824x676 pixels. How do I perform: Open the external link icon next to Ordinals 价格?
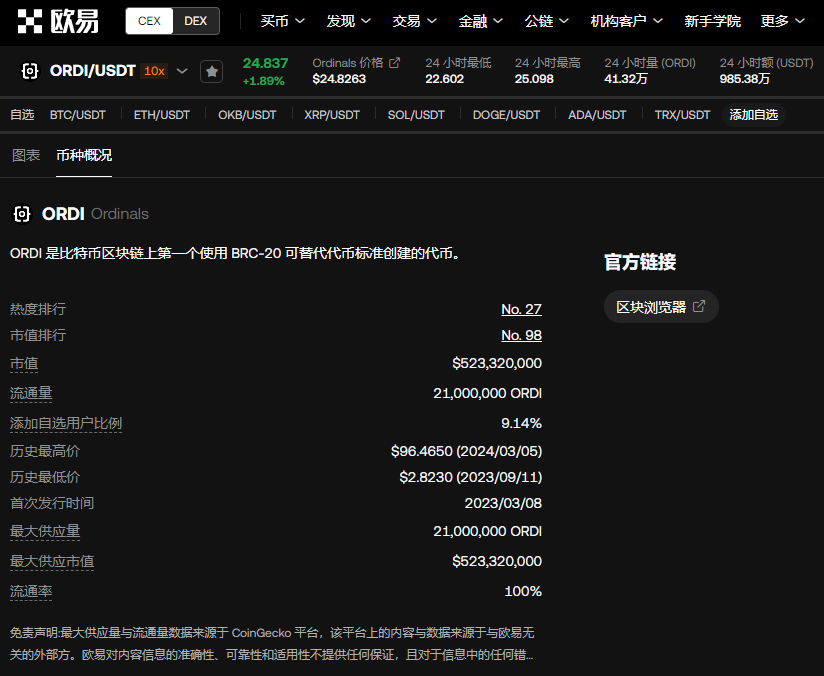[395, 63]
